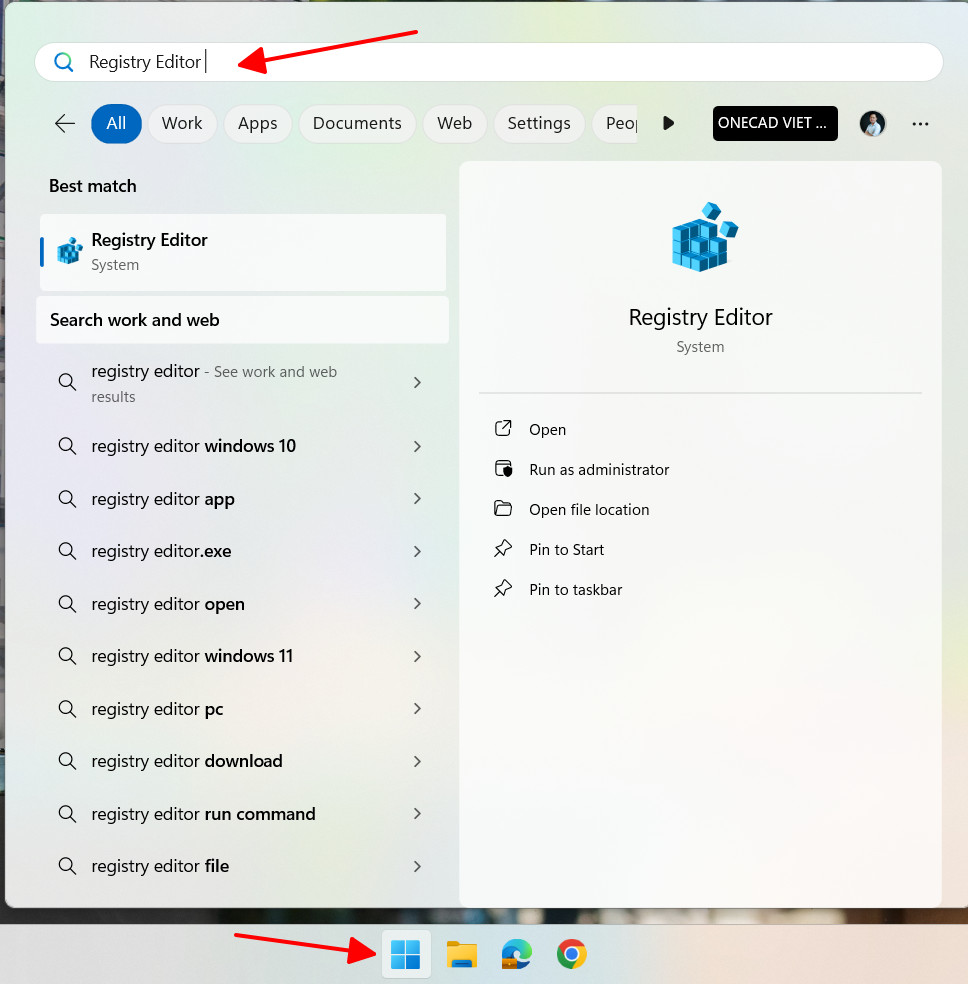Switch to the Work filter tab
The height and width of the screenshot is (984, 968).
coord(182,124)
